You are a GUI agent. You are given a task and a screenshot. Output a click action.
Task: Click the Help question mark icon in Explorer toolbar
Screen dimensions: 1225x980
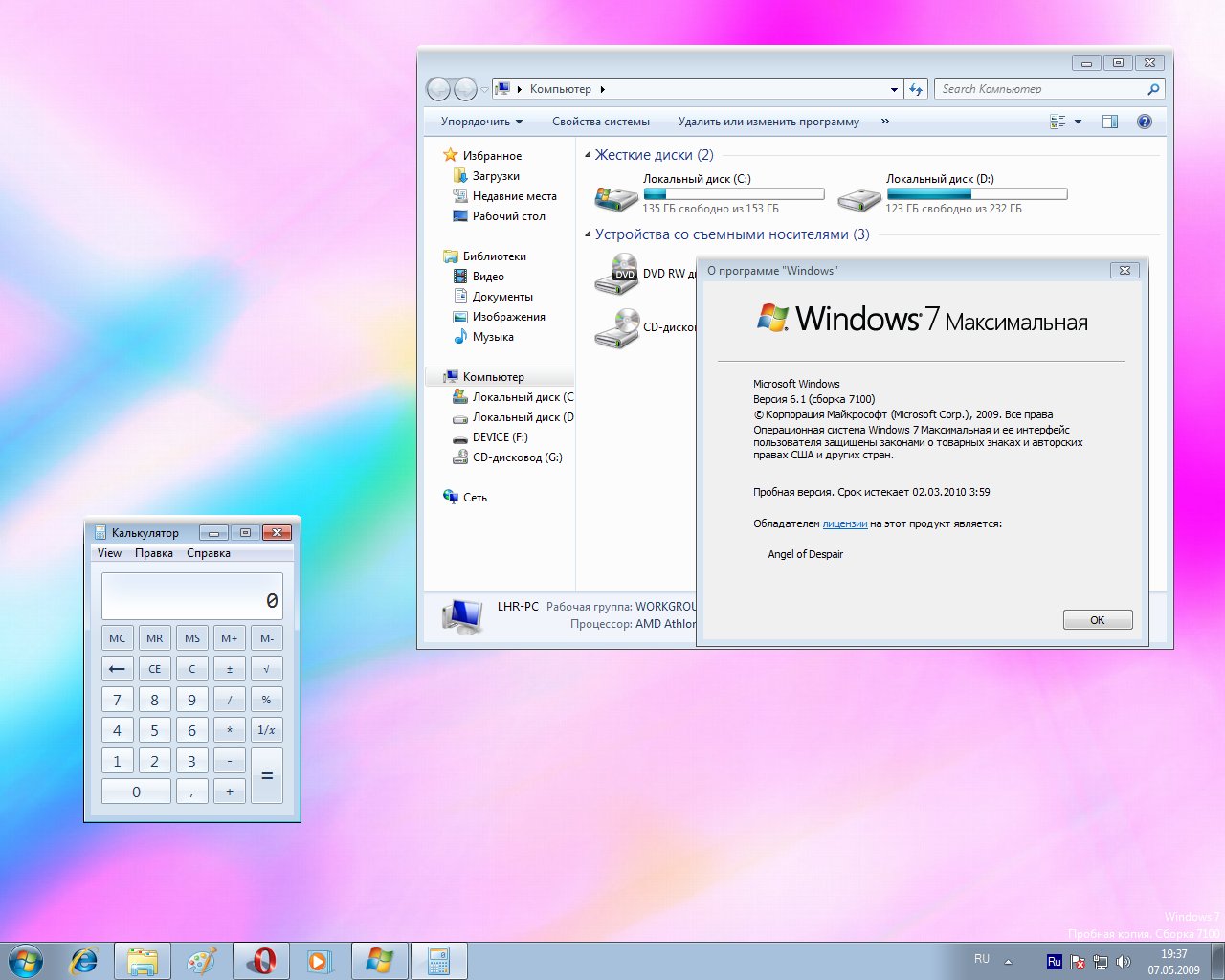point(1144,121)
